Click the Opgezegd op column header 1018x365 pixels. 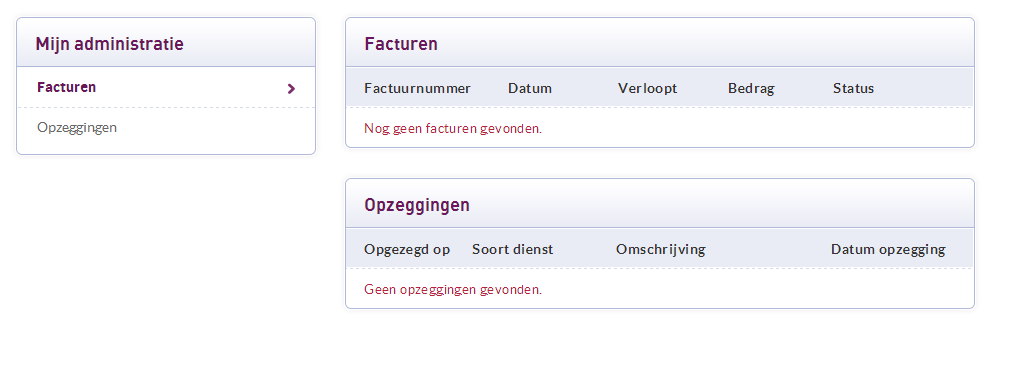pos(407,249)
